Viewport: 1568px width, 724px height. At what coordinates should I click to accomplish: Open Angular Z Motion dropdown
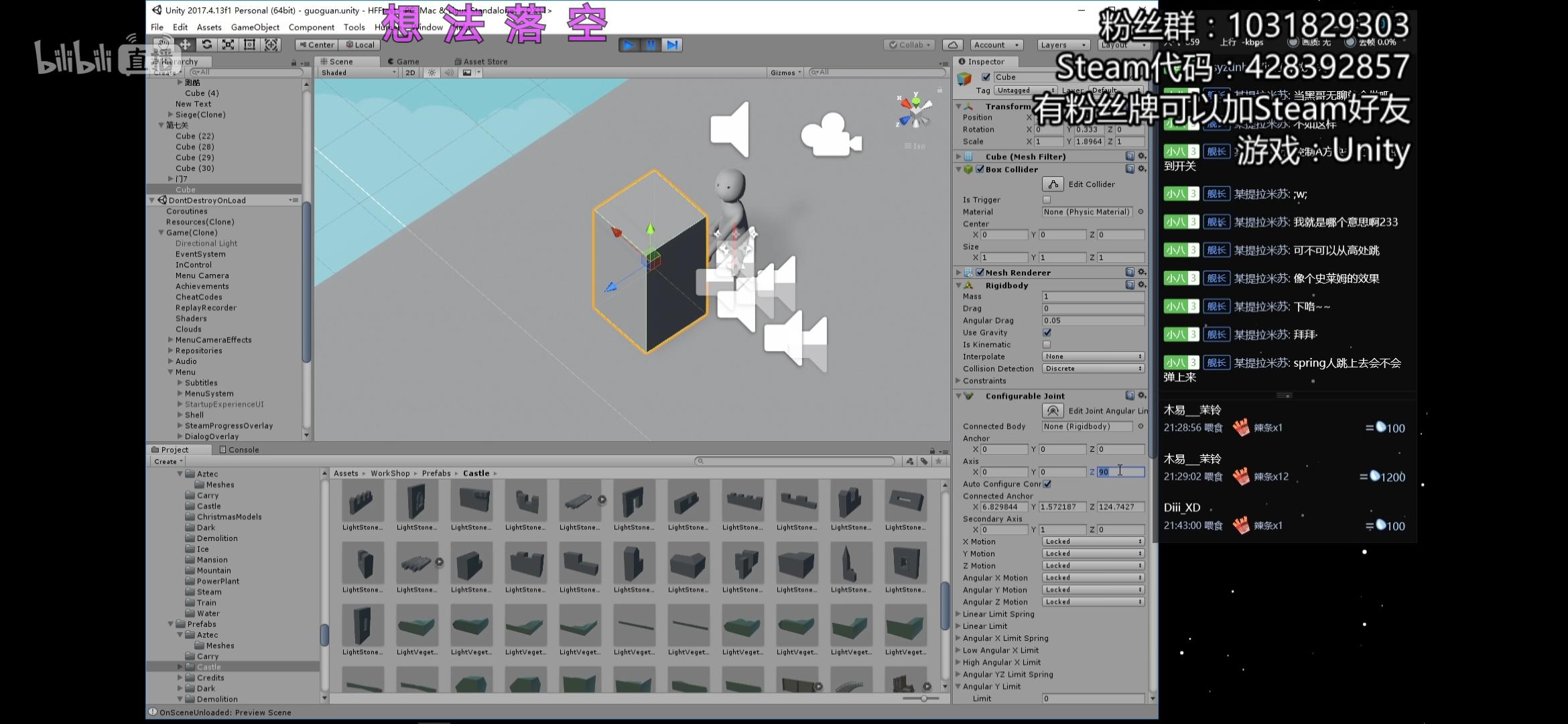(x=1093, y=602)
